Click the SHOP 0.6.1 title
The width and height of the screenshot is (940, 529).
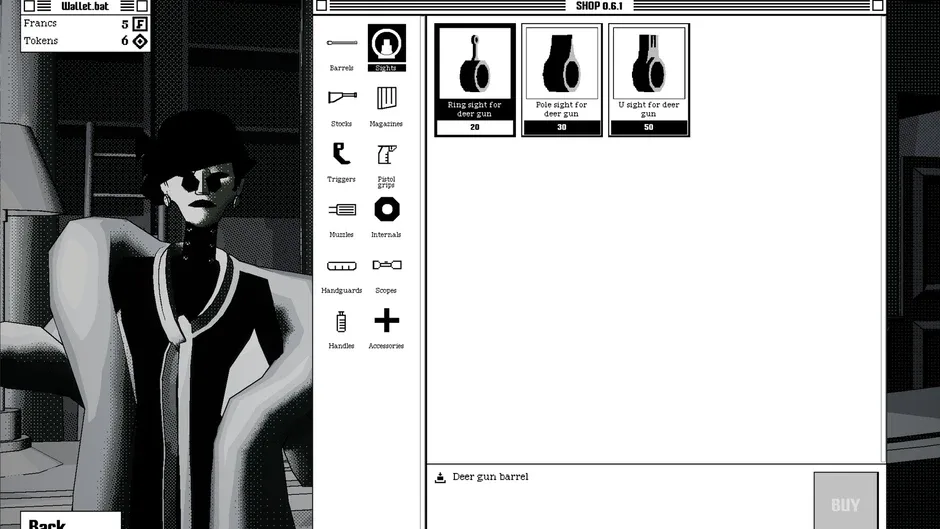599,6
